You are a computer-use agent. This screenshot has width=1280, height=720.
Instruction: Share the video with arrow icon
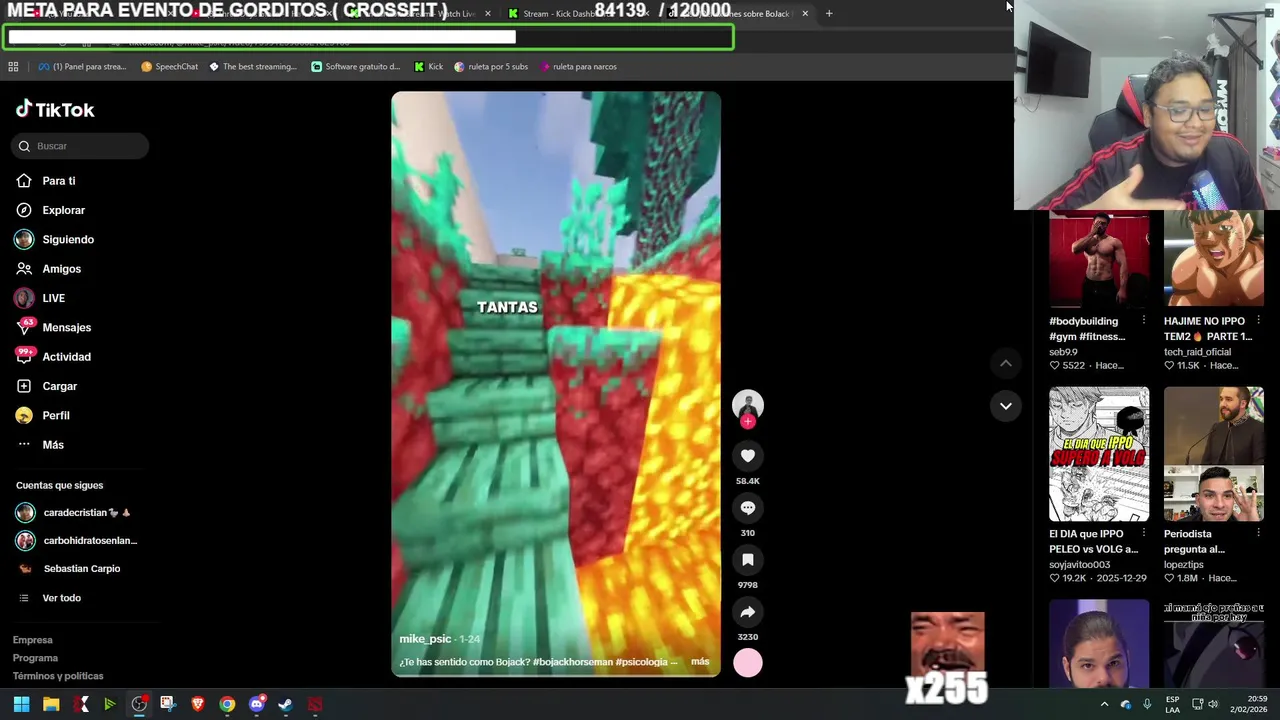748,612
